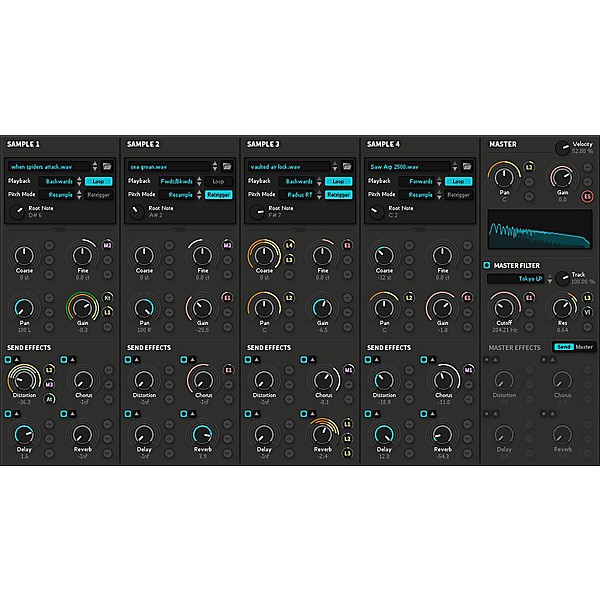This screenshot has width=600, height=600.
Task: Select L4 modulator badge on Sample 3 Coarse
Action: (x=289, y=245)
